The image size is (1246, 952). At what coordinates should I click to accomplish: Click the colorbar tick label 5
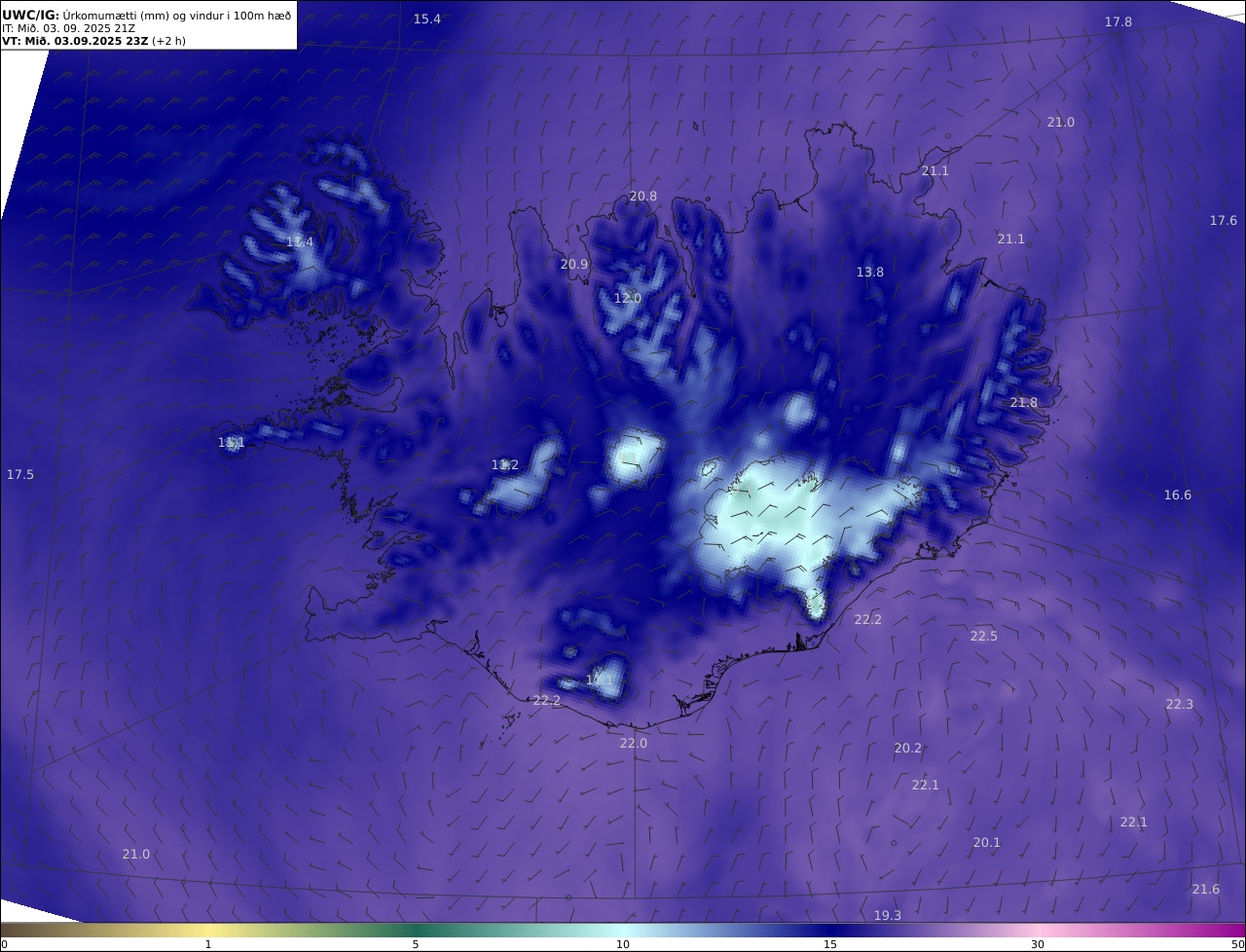(x=416, y=944)
